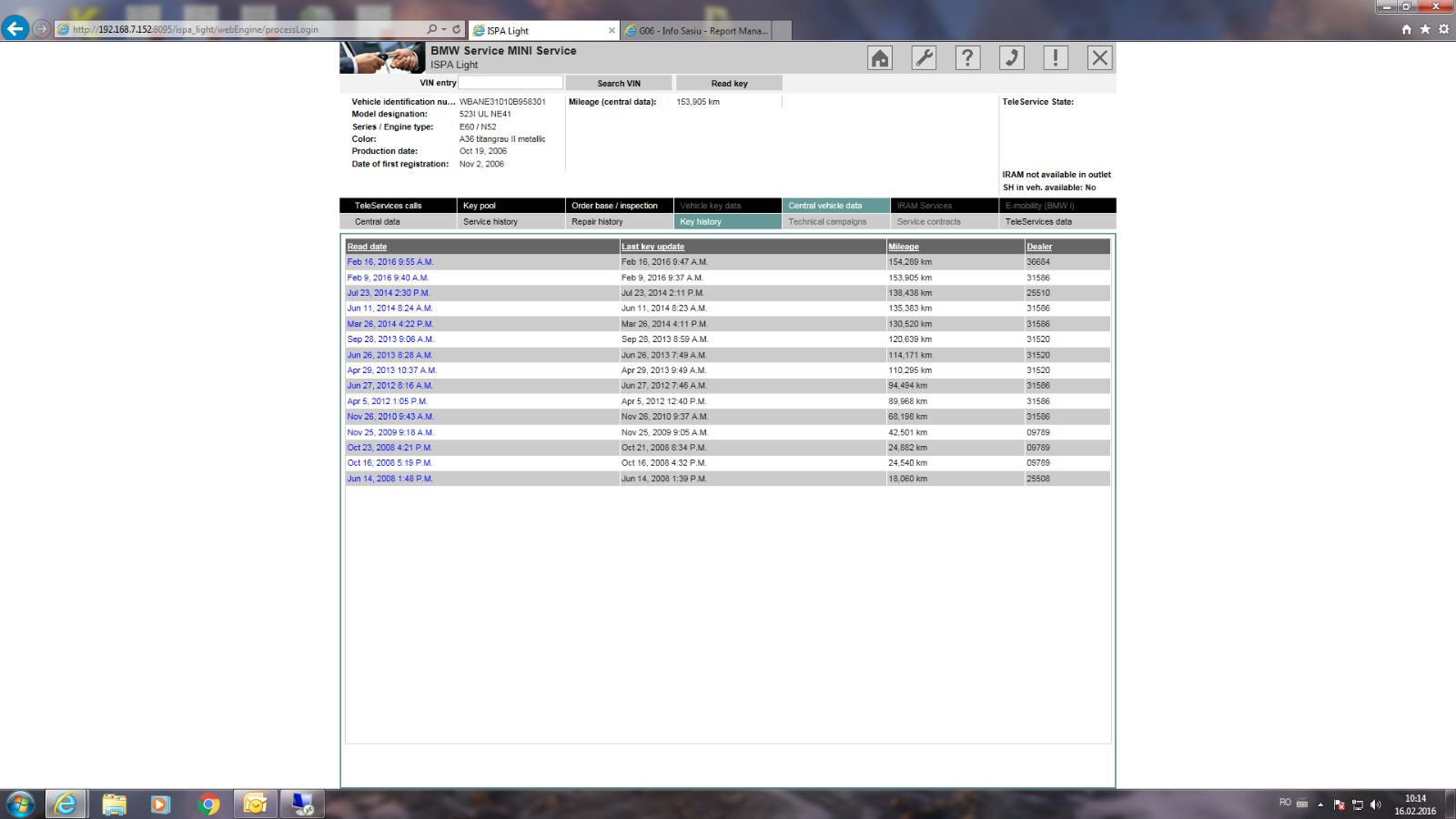Viewport: 1456px width, 819px height.
Task: Refresh the page with the reload icon
Action: coord(457,29)
